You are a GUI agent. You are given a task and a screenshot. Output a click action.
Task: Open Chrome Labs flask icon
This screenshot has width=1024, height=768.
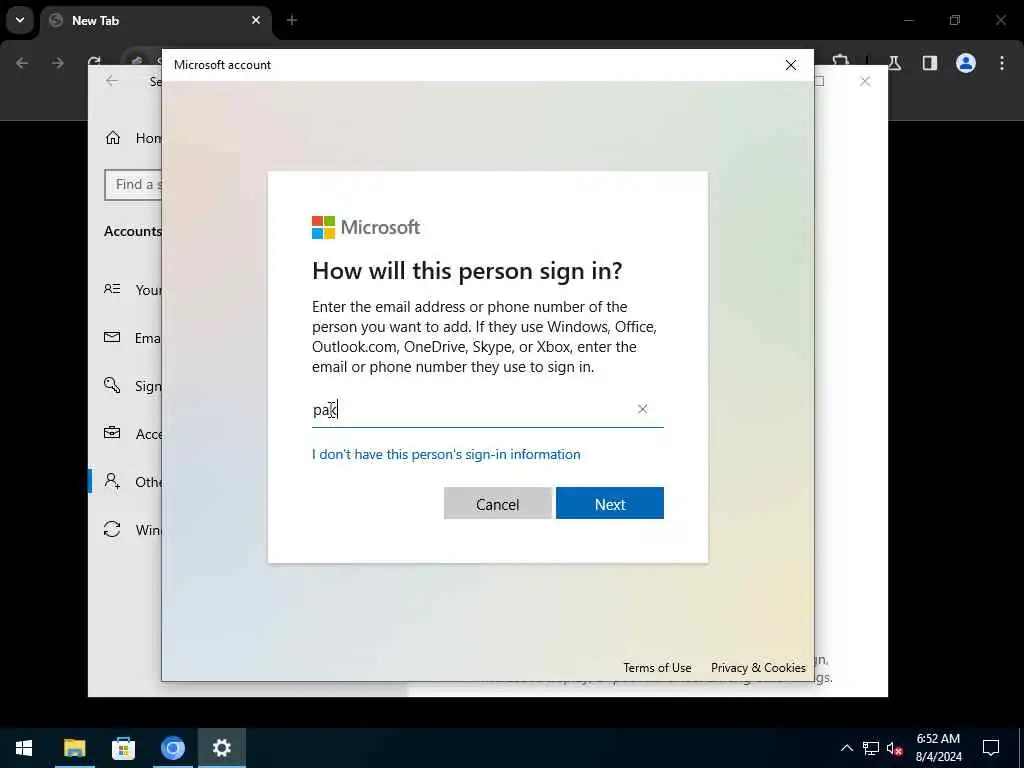(895, 63)
